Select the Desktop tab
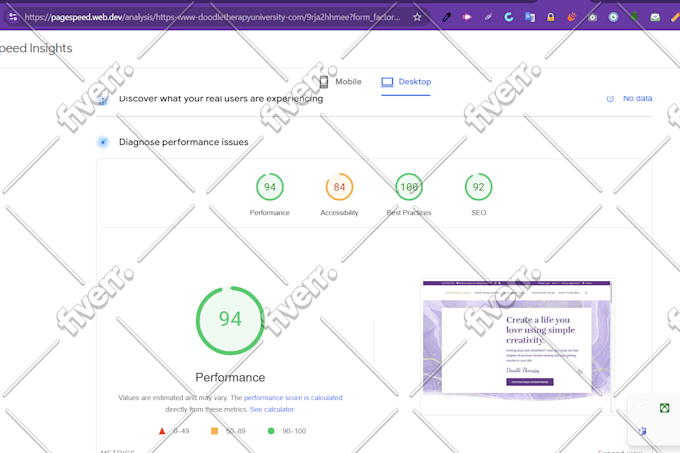 tap(406, 81)
